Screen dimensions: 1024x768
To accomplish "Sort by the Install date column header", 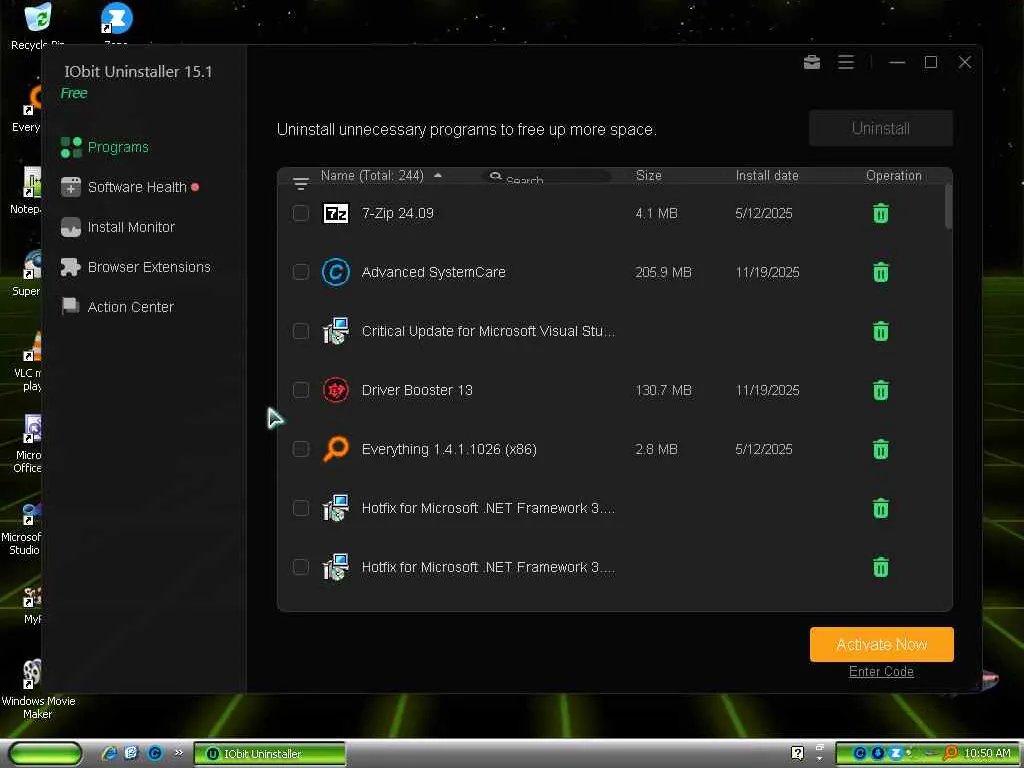I will coord(767,175).
